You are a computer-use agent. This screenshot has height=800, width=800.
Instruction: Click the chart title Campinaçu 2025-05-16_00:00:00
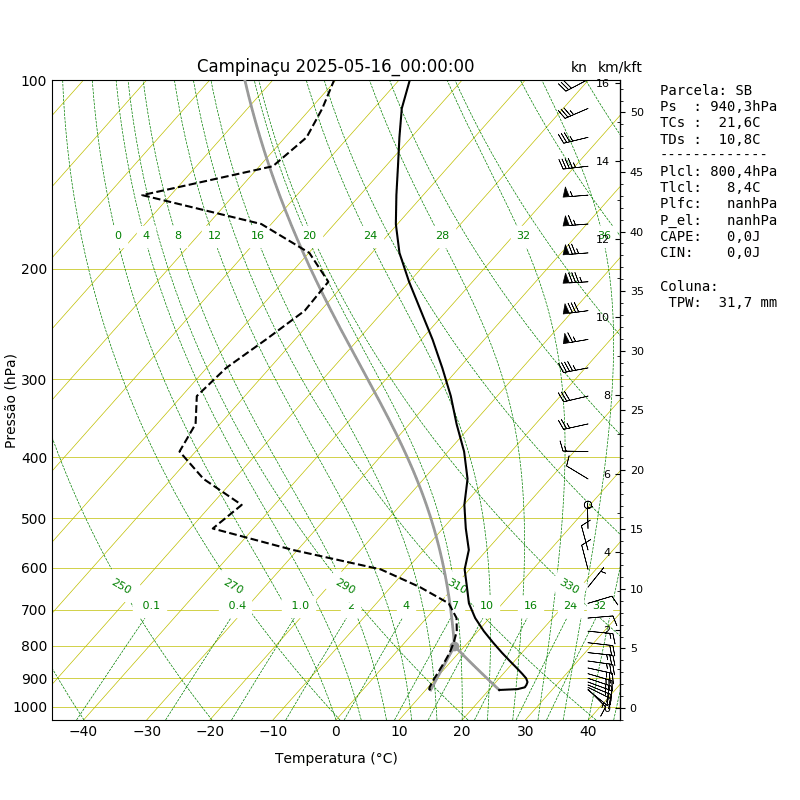(335, 66)
